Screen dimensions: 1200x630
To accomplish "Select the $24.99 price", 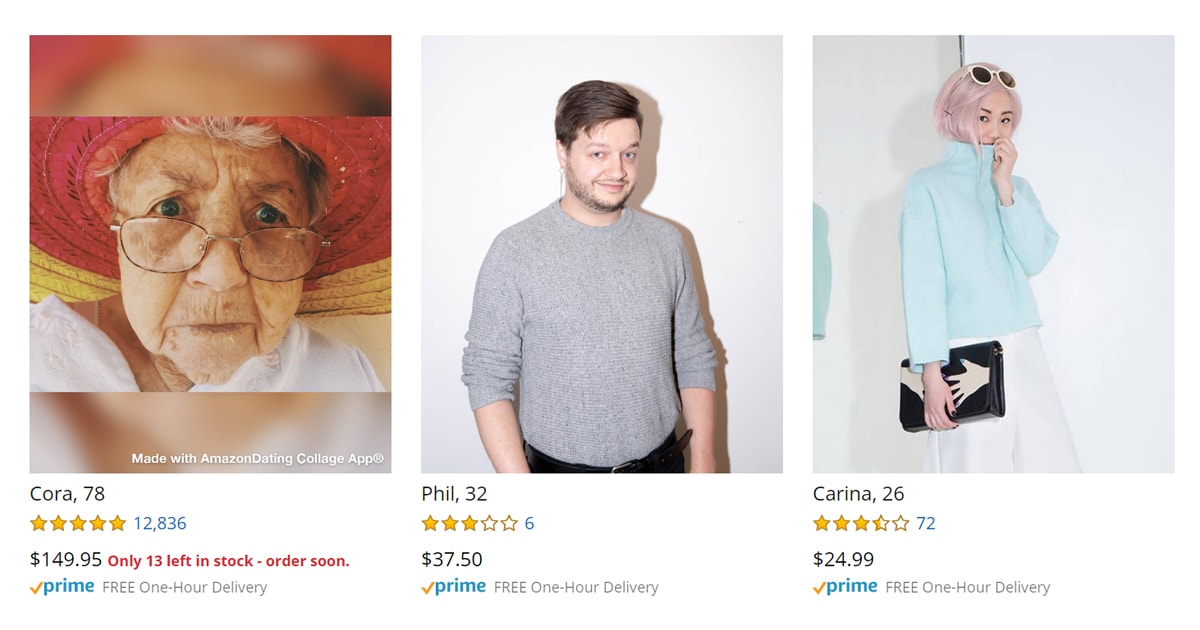I will (843, 560).
